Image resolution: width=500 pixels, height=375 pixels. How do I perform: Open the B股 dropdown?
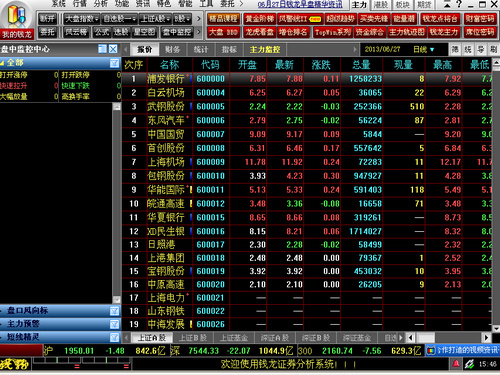182,19
